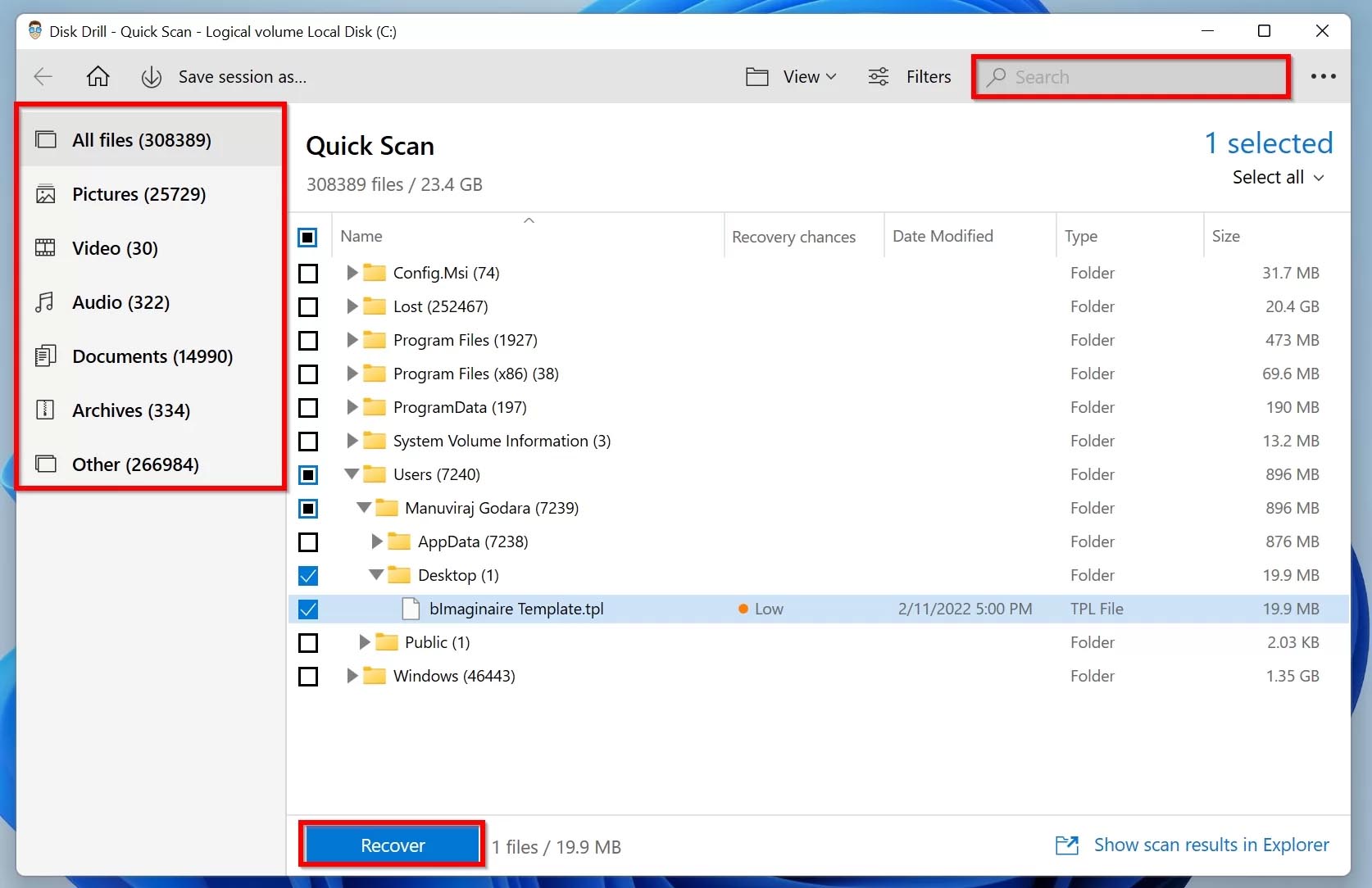Click the Recover button
Image resolution: width=1372 pixels, height=888 pixels.
coord(392,845)
